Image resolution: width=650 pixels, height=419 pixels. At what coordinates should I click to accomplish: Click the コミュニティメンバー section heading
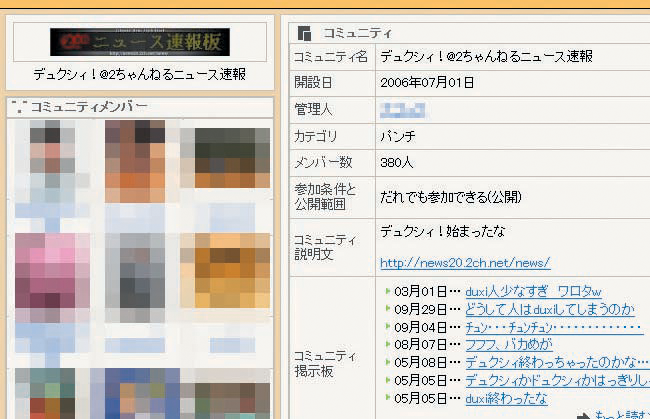(x=89, y=107)
